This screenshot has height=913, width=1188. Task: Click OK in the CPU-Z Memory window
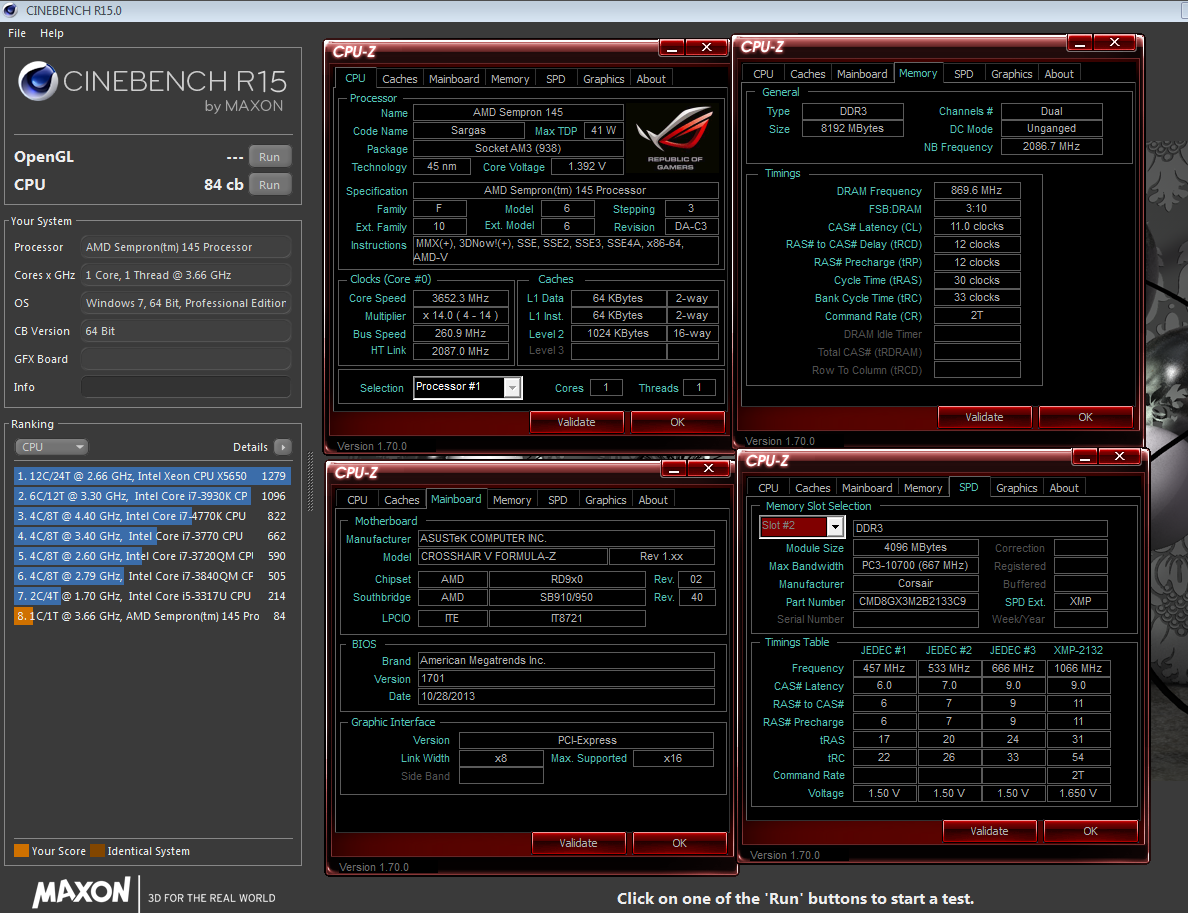pos(1086,417)
